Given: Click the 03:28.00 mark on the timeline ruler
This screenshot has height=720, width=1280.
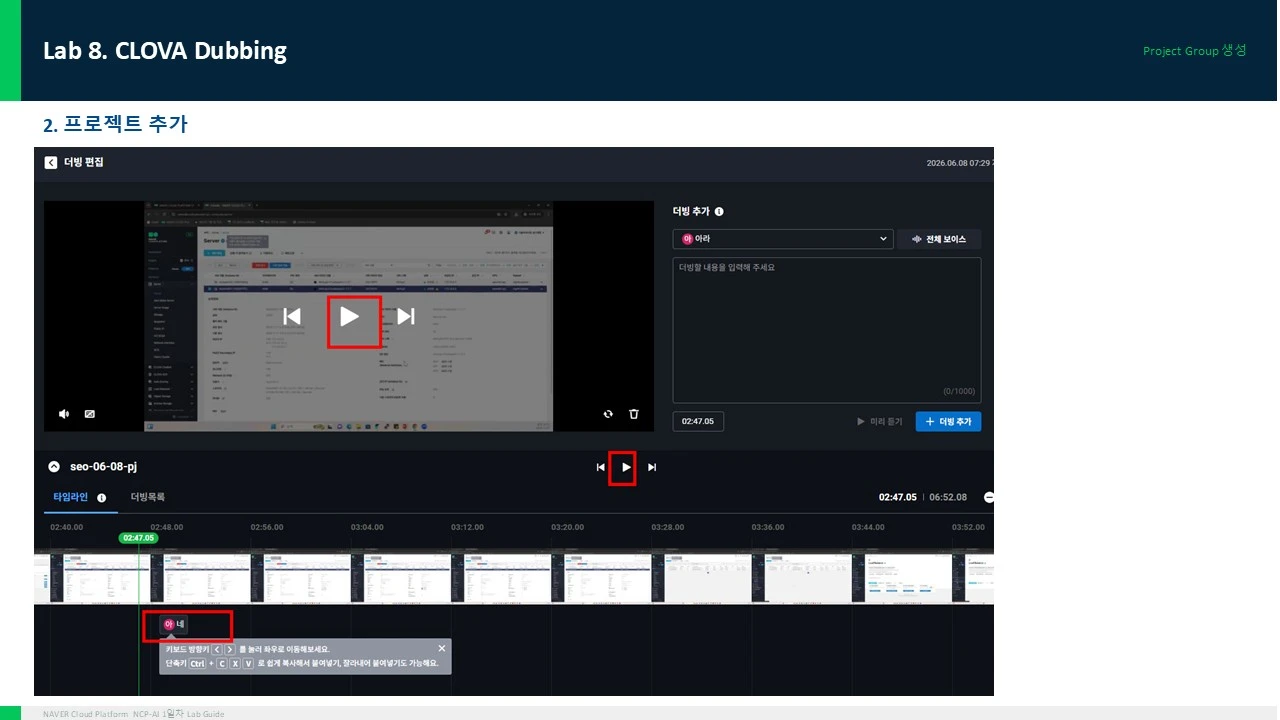Looking at the screenshot, I should 667,527.
